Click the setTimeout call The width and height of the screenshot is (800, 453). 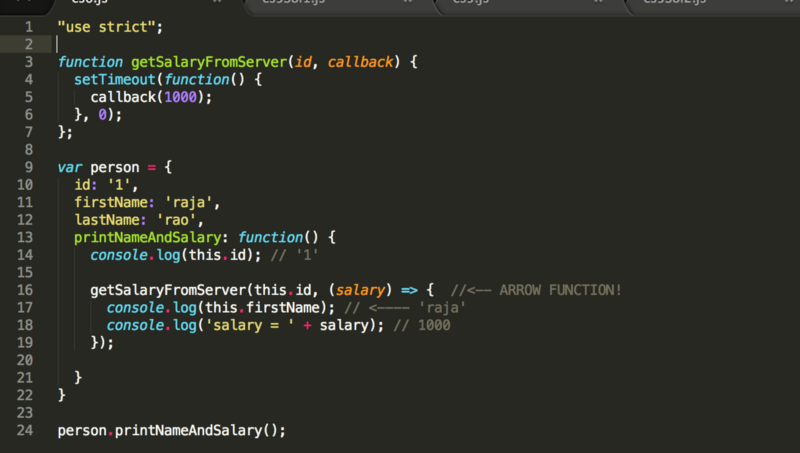110,79
